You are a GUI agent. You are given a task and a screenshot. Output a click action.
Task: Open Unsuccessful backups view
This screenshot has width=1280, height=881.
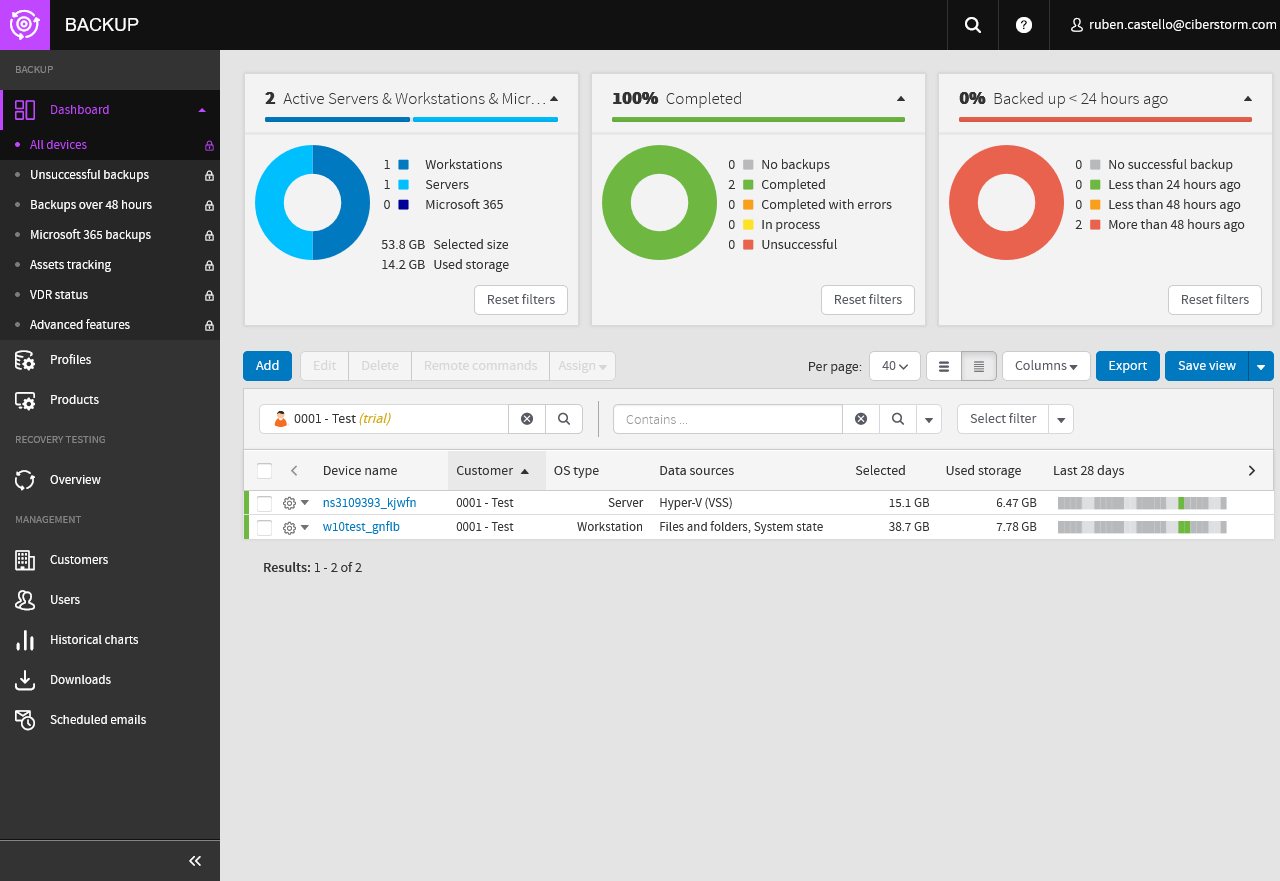pyautogui.click(x=89, y=175)
